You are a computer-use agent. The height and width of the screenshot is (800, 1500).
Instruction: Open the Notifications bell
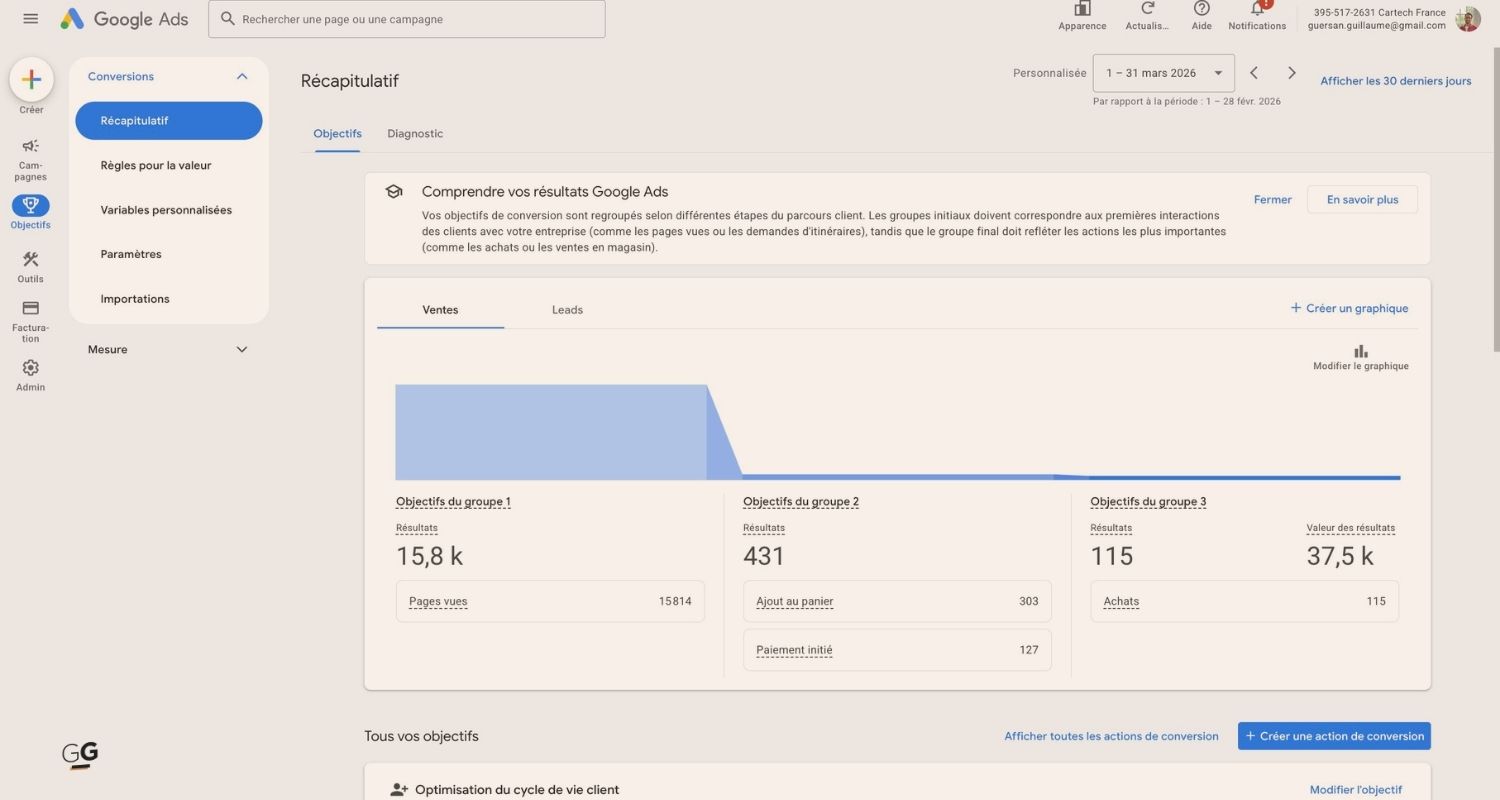coord(1256,12)
